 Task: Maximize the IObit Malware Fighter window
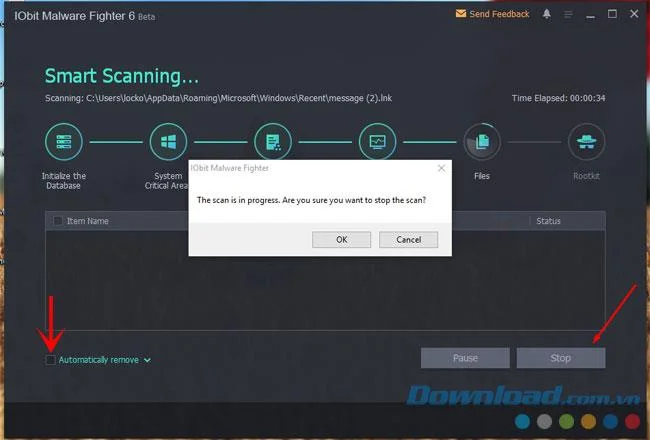(612, 14)
